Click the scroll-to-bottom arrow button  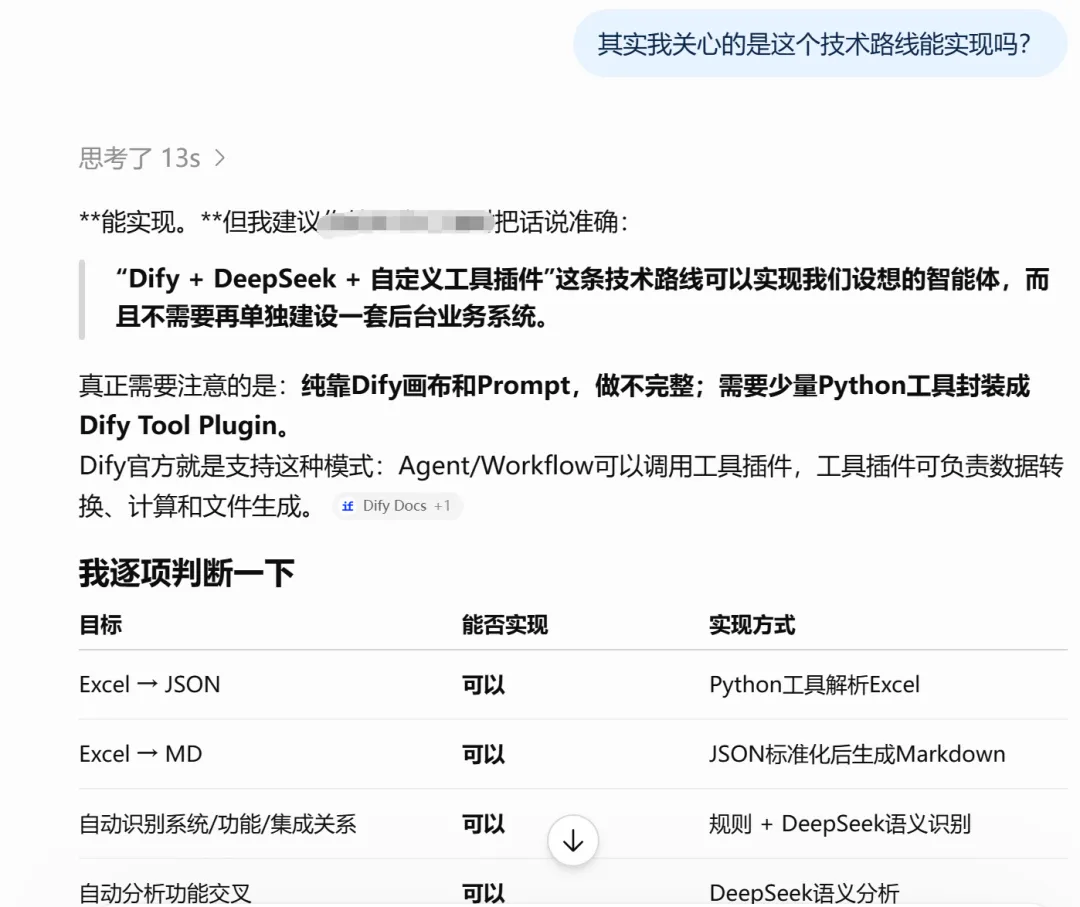coord(573,841)
